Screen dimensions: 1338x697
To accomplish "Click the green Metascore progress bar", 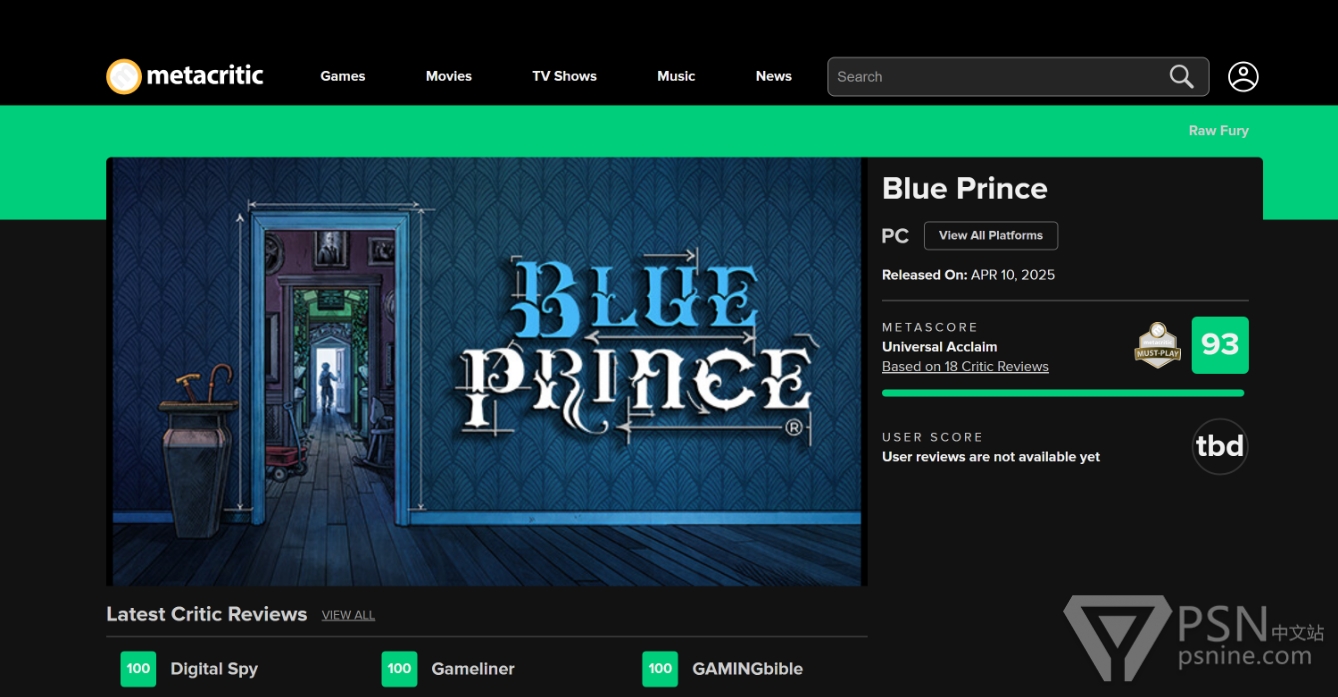I will coord(1063,393).
